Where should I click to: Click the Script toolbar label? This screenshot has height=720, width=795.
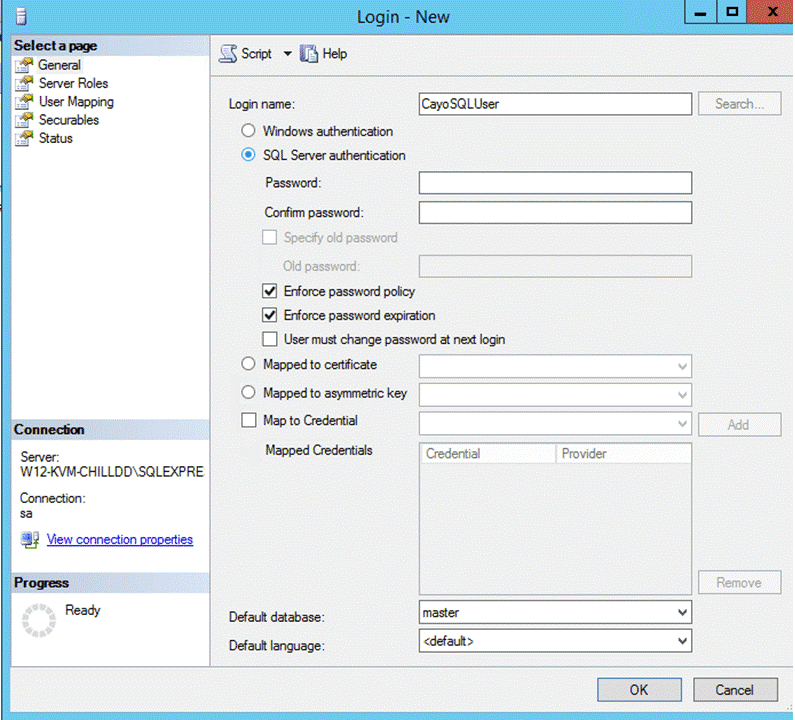click(257, 53)
